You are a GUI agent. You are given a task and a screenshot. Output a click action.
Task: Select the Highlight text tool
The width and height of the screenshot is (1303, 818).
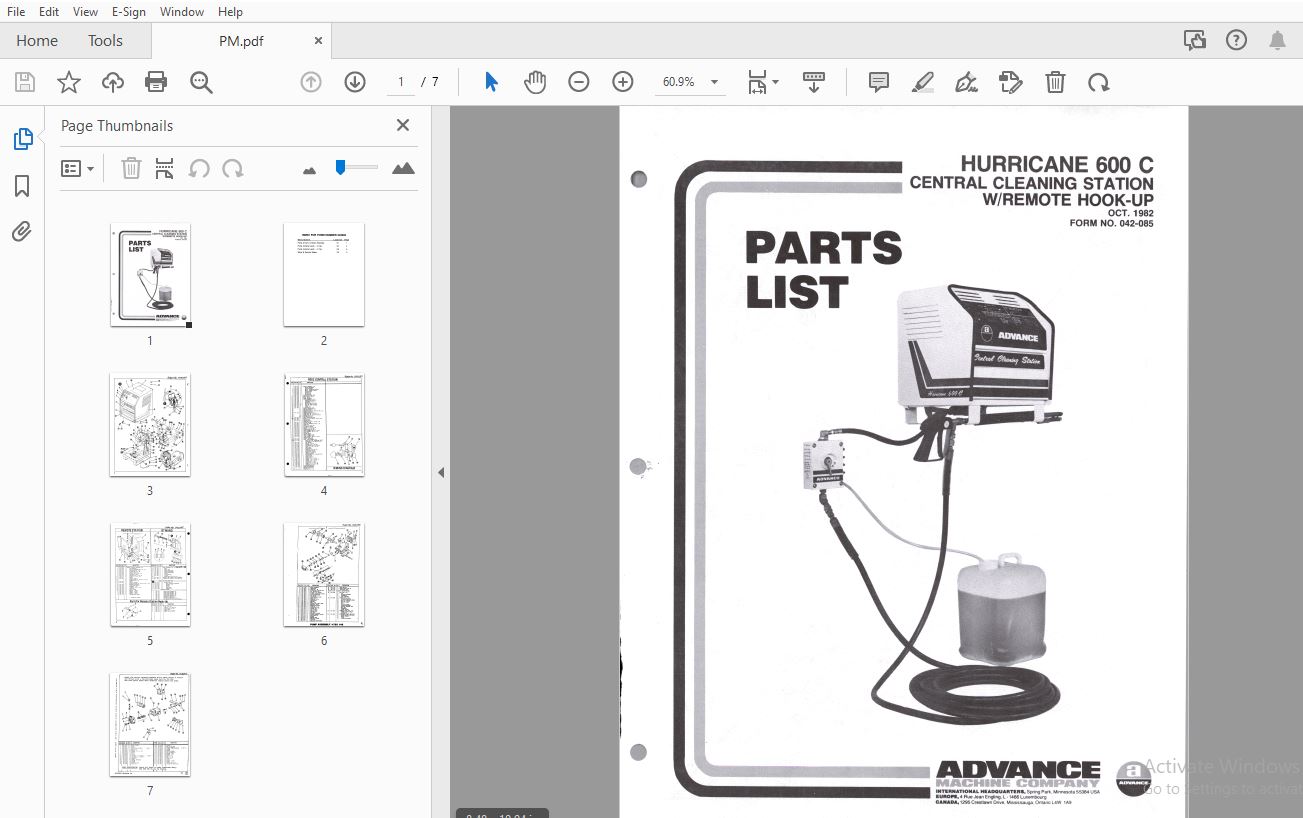click(x=923, y=82)
